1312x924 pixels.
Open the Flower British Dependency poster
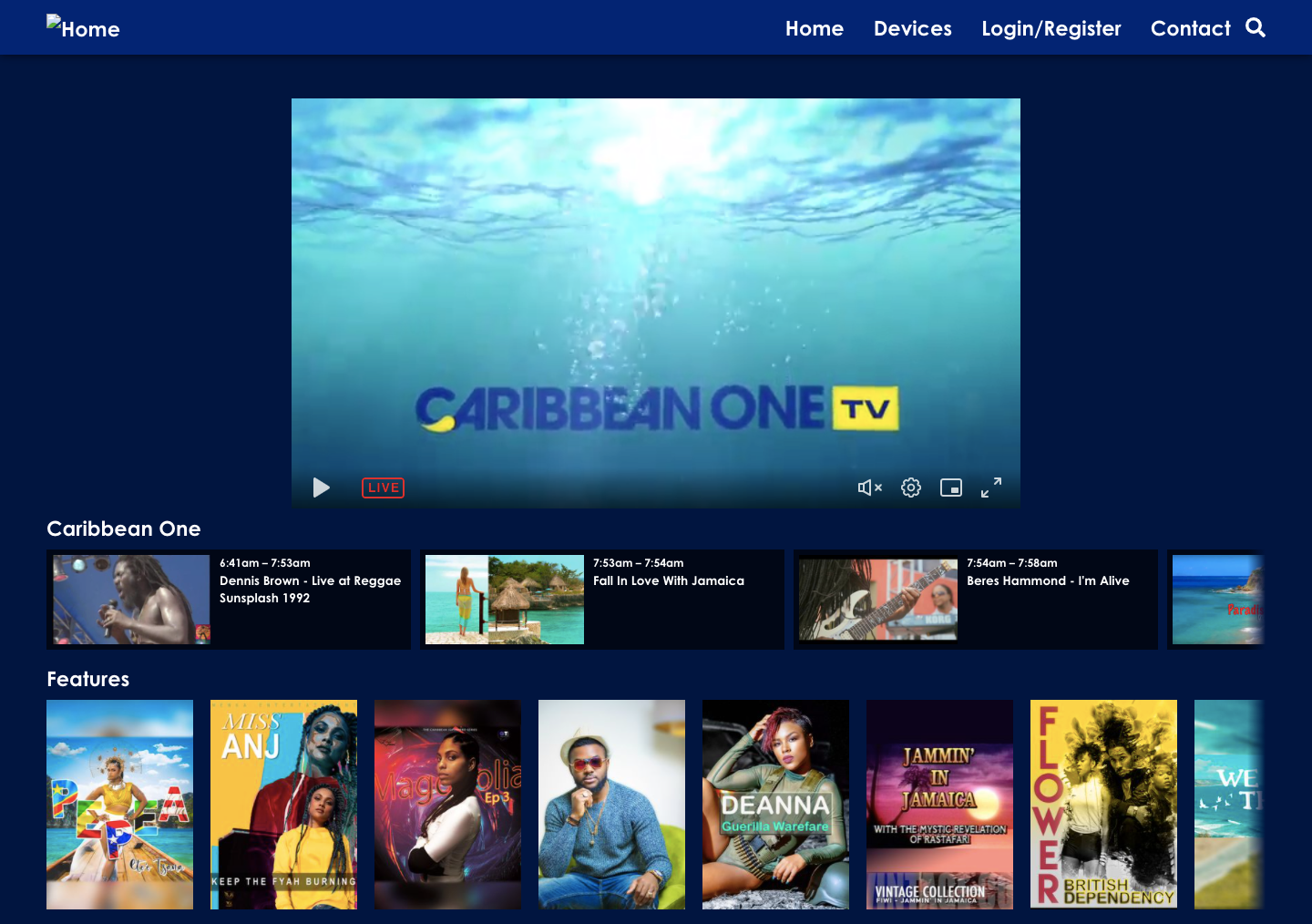(1103, 805)
